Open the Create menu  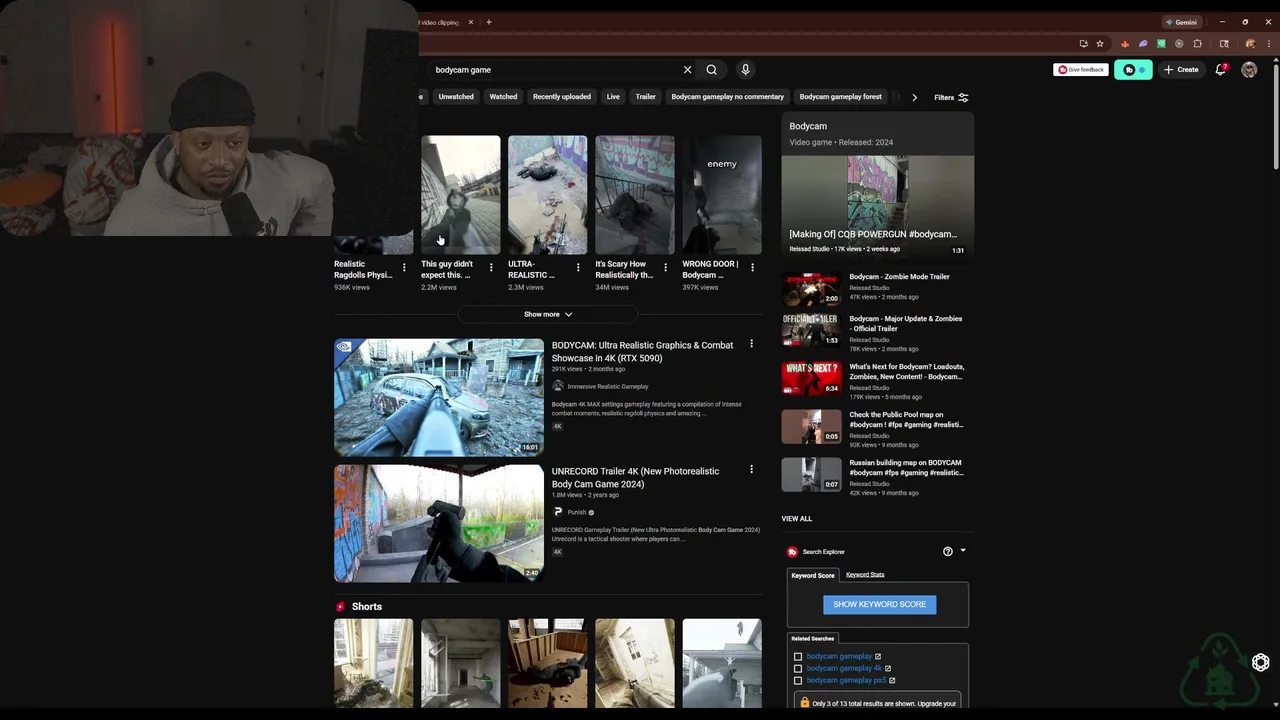tap(1181, 70)
